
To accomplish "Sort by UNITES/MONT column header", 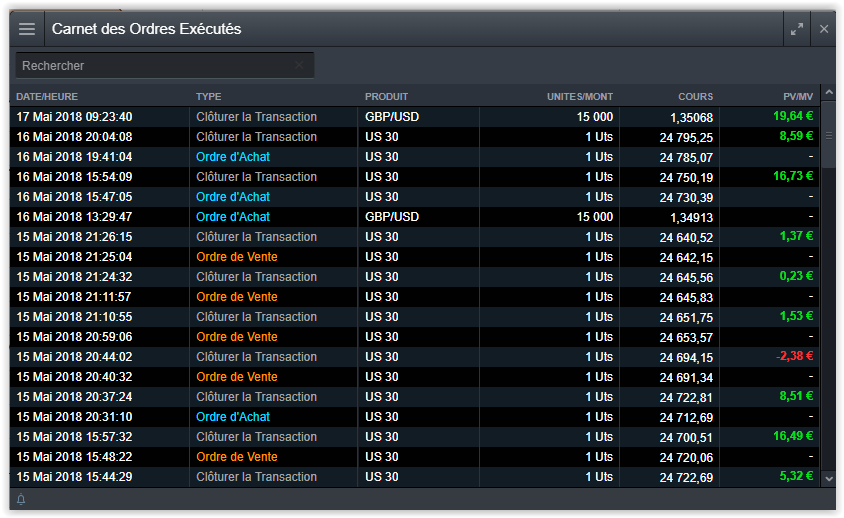I will 580,97.
